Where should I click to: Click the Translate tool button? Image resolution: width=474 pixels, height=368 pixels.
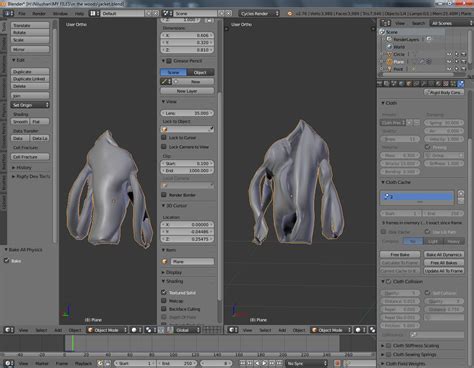(x=30, y=25)
